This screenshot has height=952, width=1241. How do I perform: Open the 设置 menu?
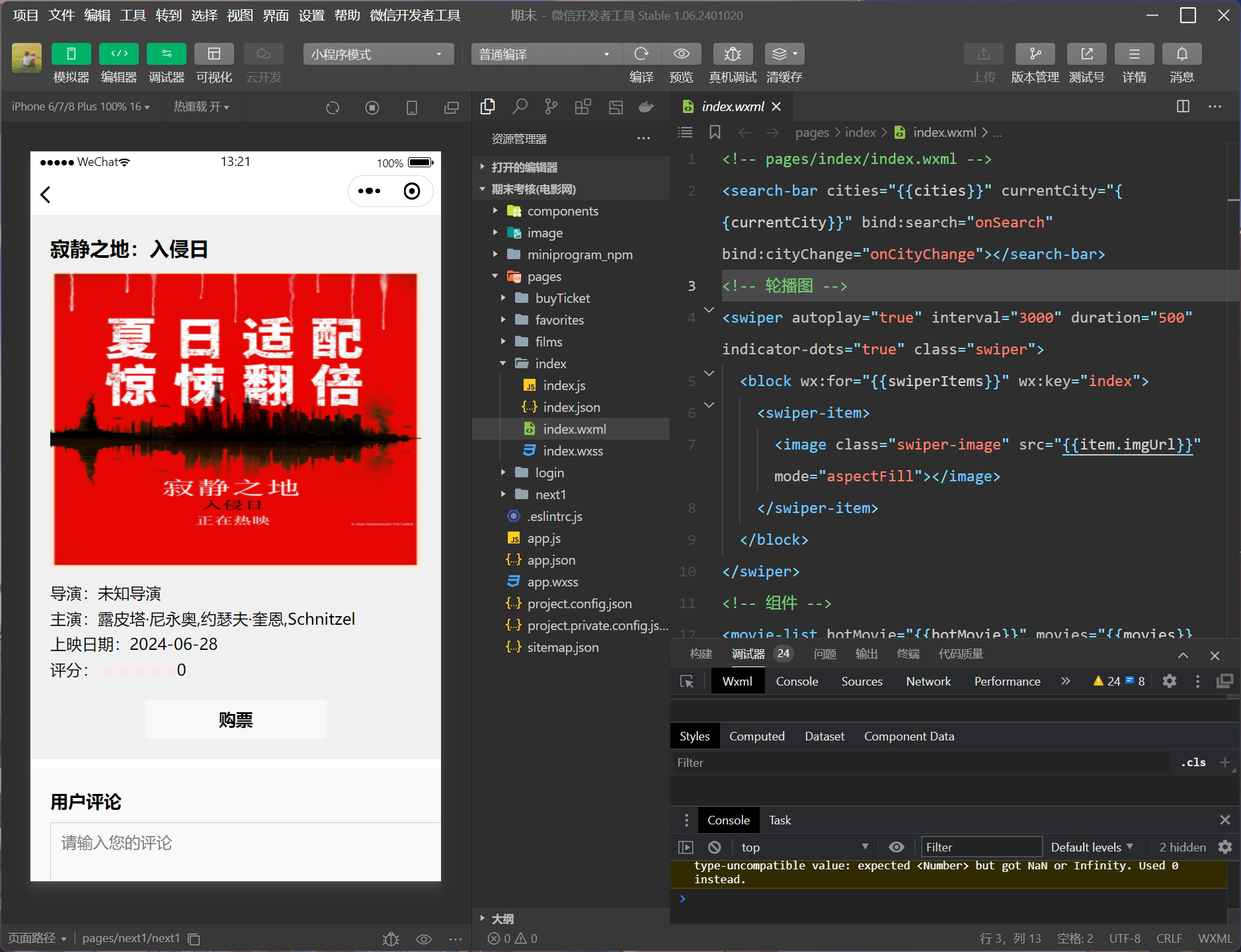311,15
